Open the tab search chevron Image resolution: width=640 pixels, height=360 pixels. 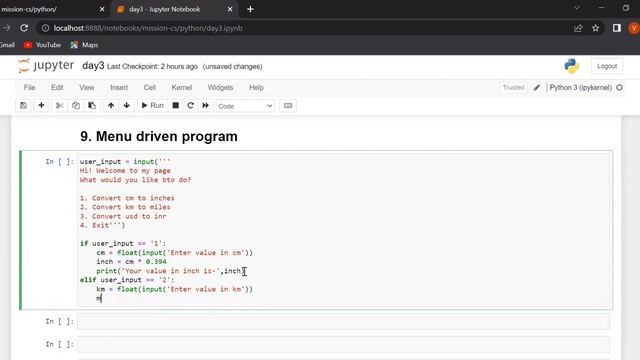click(x=577, y=8)
